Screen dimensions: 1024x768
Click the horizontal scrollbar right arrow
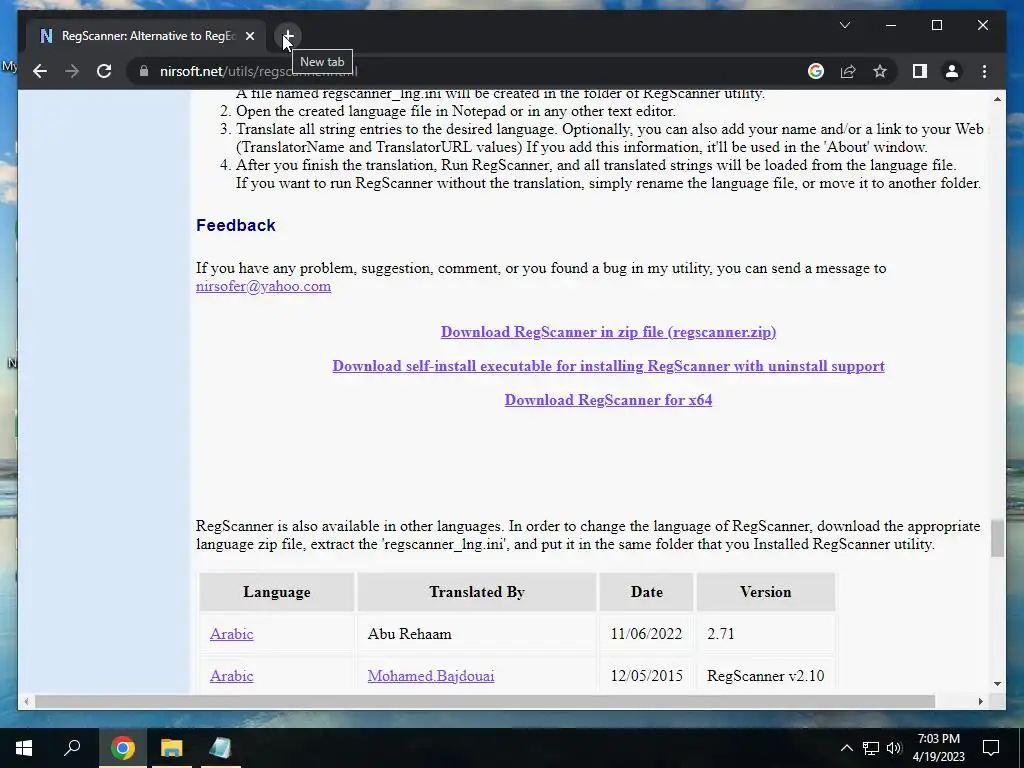click(x=980, y=701)
